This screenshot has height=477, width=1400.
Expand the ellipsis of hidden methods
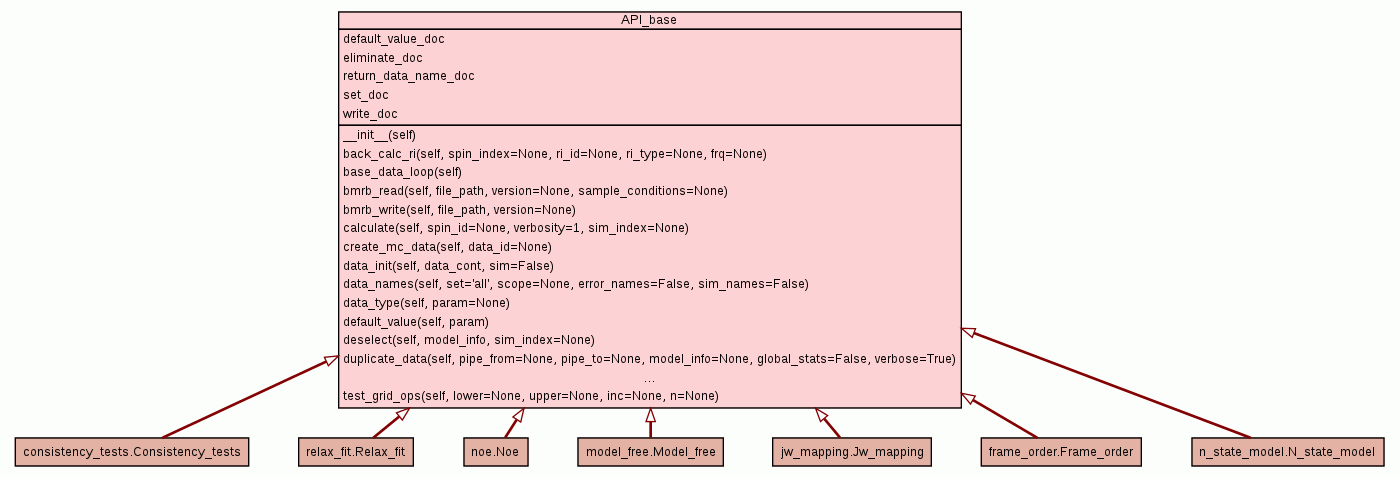649,378
